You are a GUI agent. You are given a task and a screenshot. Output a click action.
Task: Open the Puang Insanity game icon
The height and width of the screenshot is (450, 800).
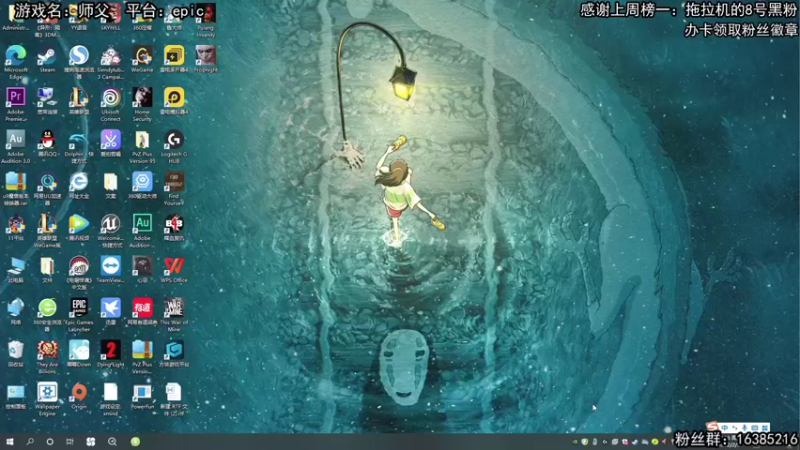(206, 14)
